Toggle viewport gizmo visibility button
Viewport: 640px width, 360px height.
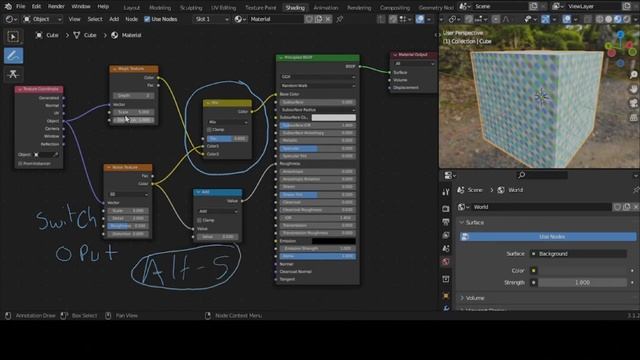(545, 19)
